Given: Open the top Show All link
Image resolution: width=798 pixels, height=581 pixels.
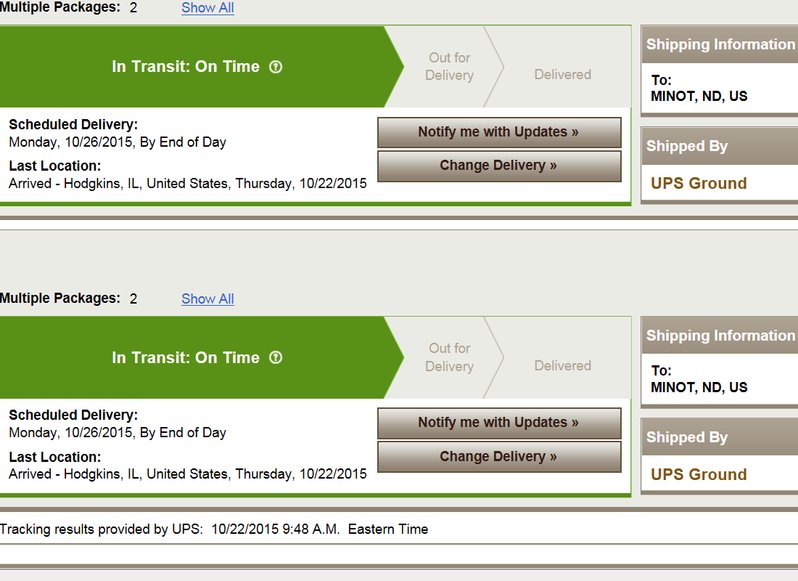Looking at the screenshot, I should (x=208, y=8).
